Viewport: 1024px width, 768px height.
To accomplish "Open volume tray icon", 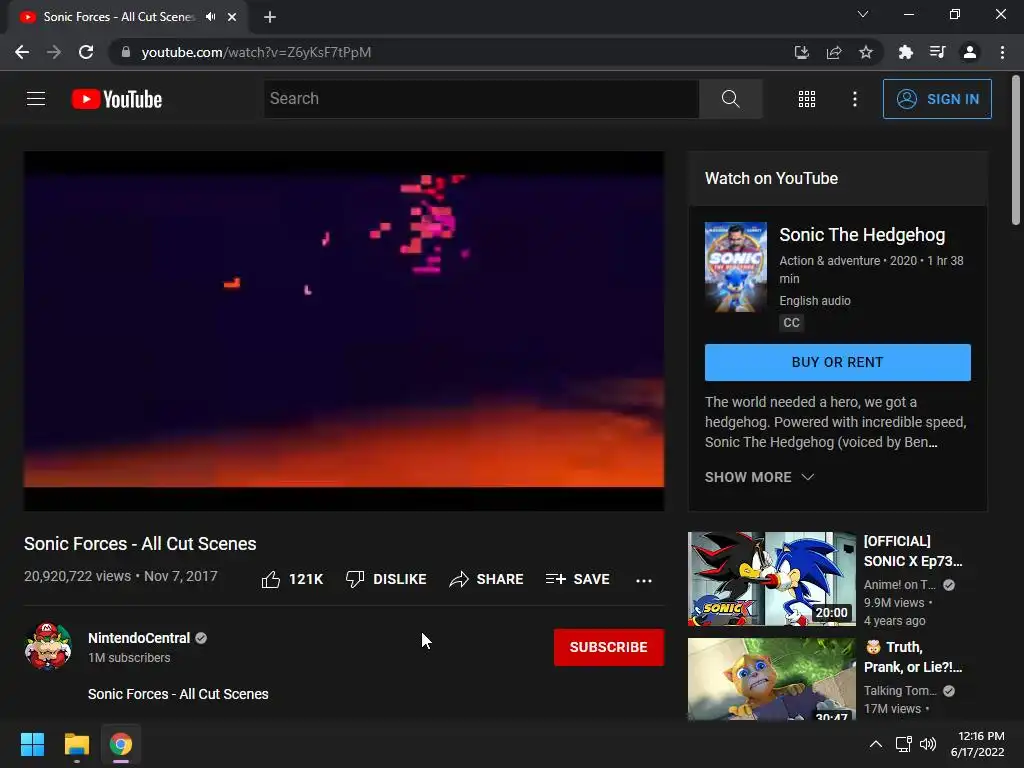I will [927, 744].
